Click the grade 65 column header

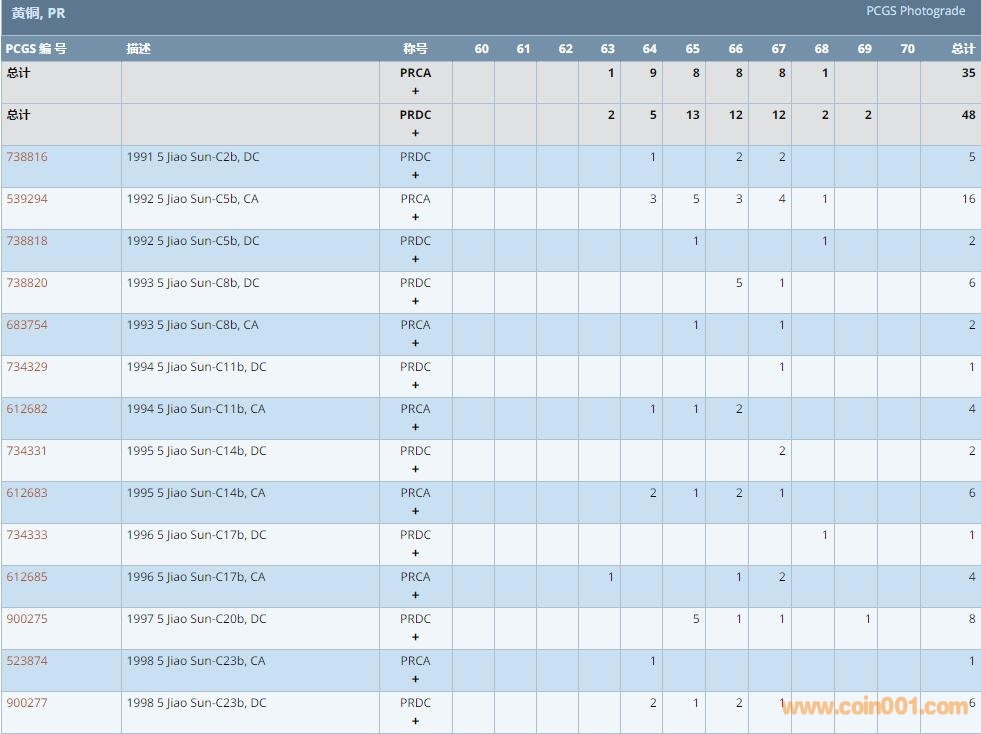692,49
